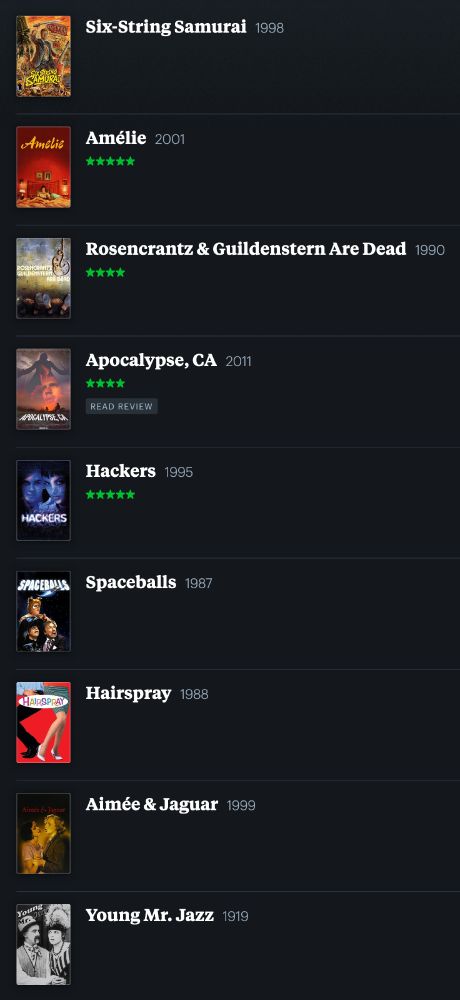460x1000 pixels.
Task: Select the 1919 year next to Young Mr. Jazz
Action: click(235, 916)
